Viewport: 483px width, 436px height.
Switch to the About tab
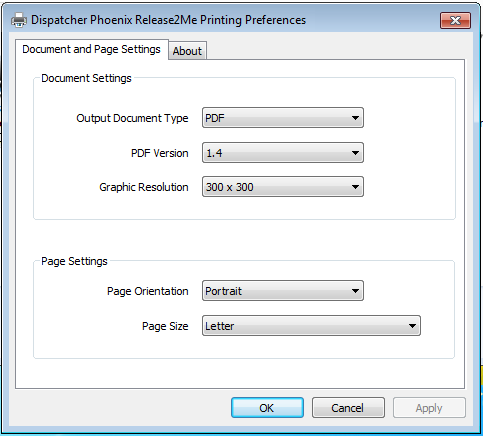coord(187,51)
